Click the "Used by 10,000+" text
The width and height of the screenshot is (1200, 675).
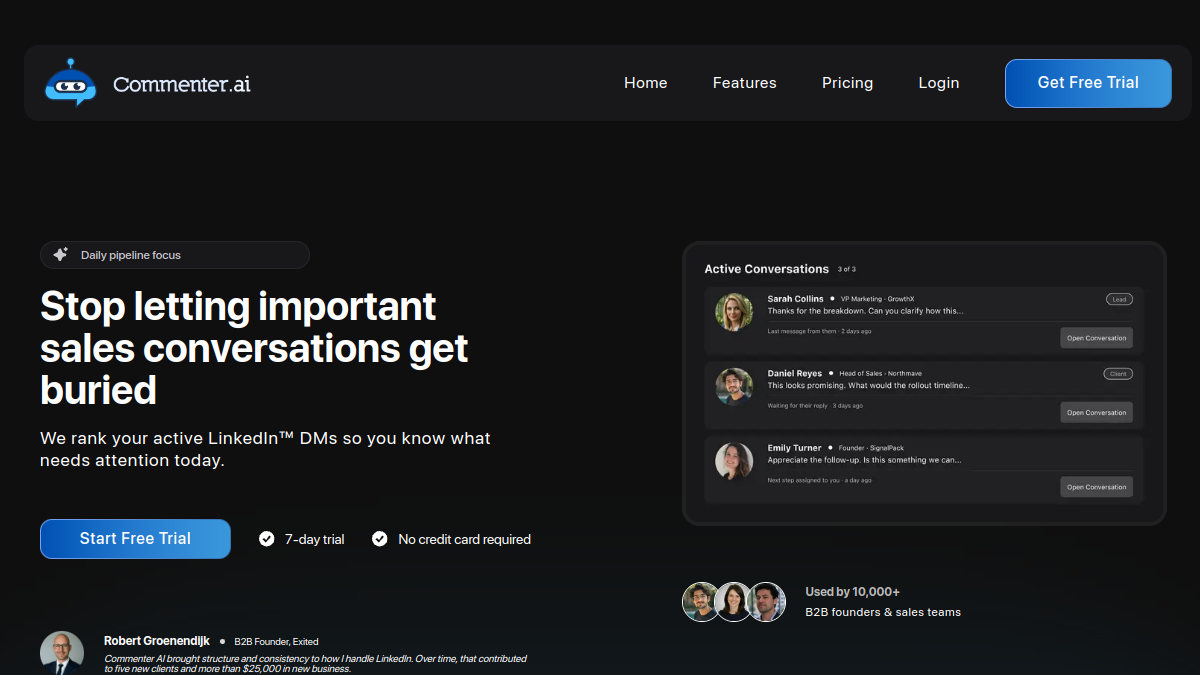click(x=853, y=592)
